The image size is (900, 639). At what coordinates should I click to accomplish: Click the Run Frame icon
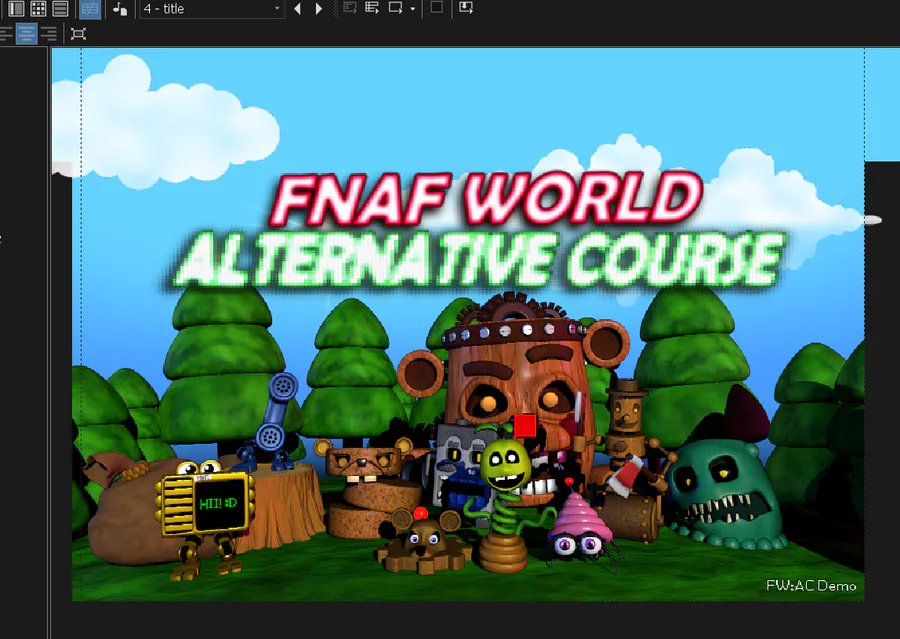(395, 7)
